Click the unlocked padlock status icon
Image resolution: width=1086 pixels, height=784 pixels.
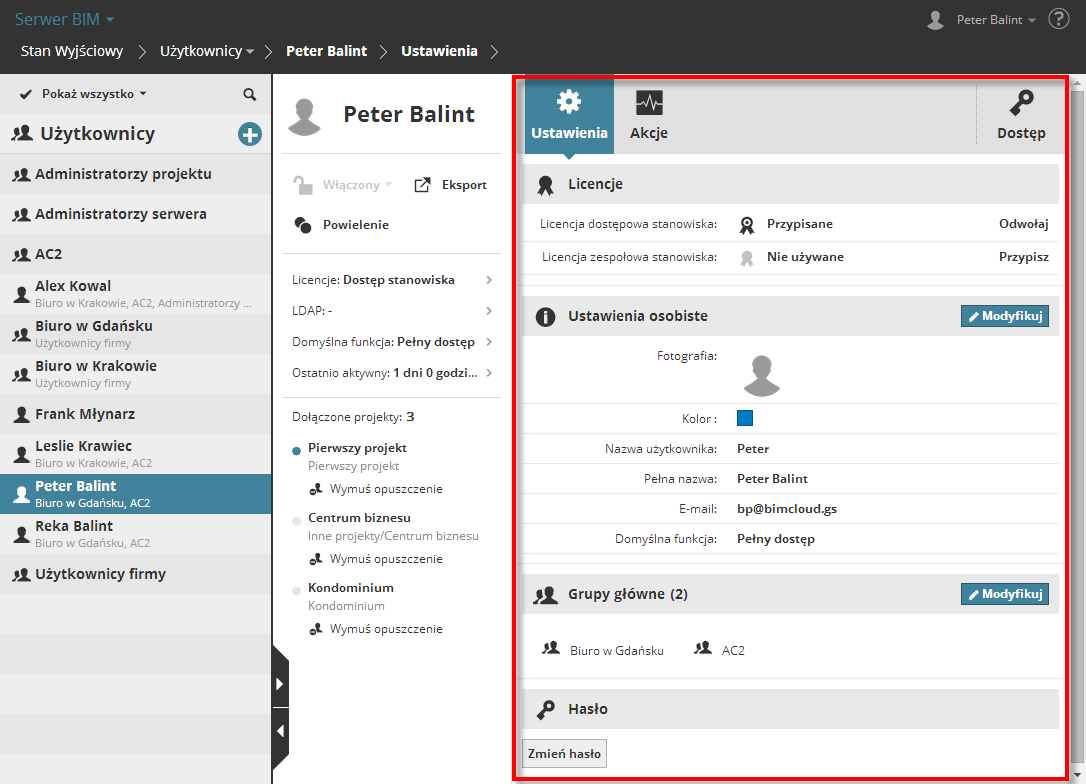pyautogui.click(x=302, y=185)
